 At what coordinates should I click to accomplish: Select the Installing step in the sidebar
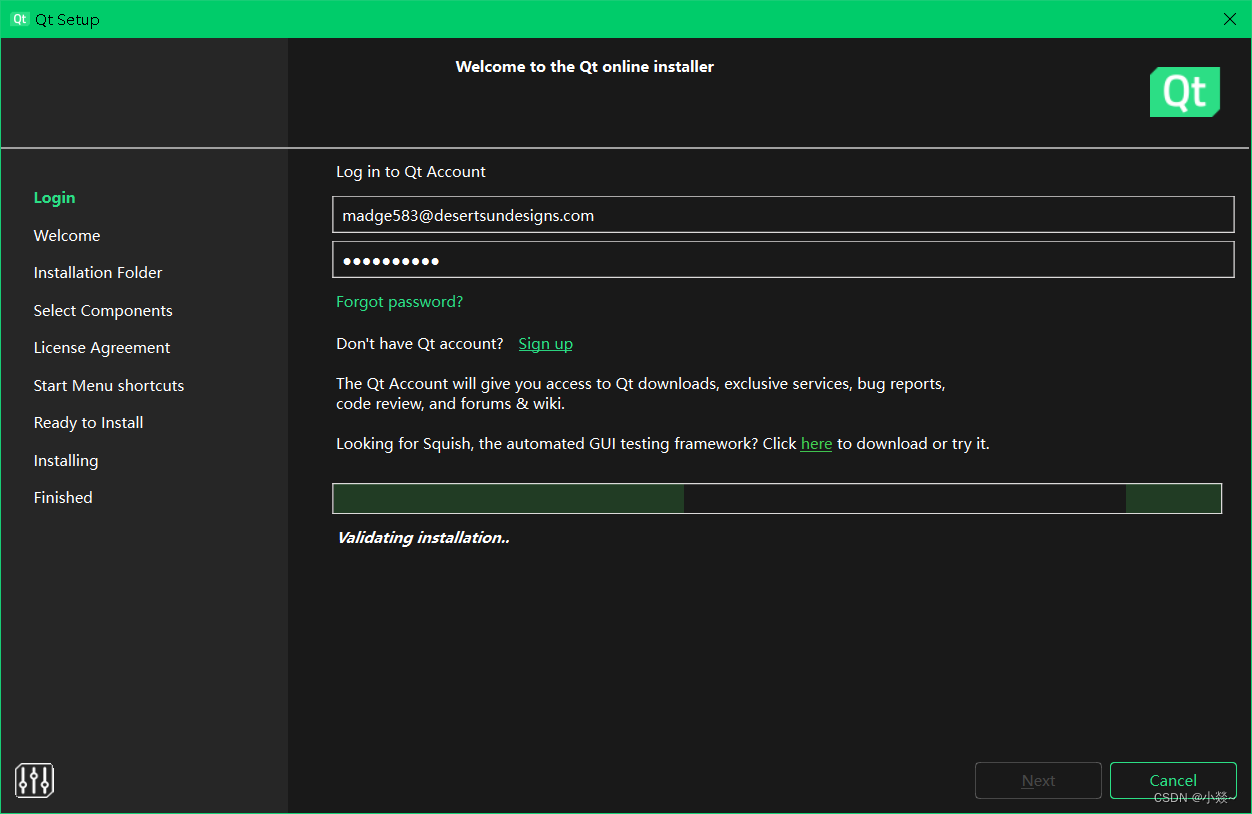[x=66, y=460]
